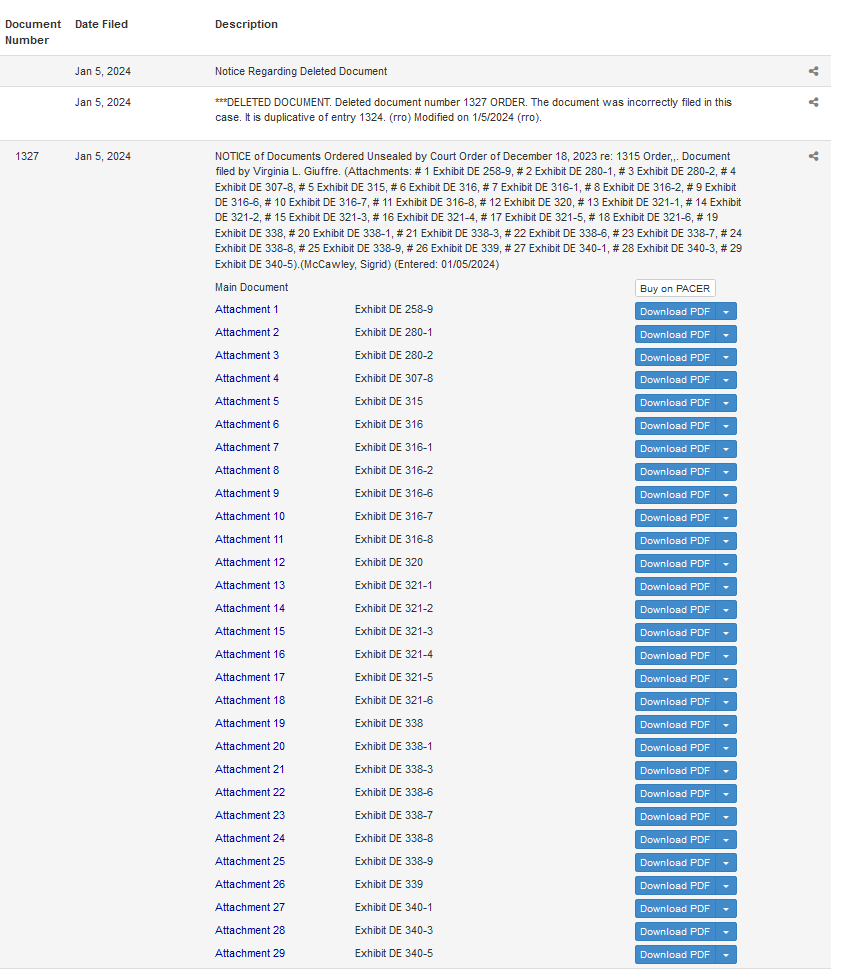Viewport: 843px width, 974px height.
Task: View the Attachment 19 link
Action: (250, 723)
